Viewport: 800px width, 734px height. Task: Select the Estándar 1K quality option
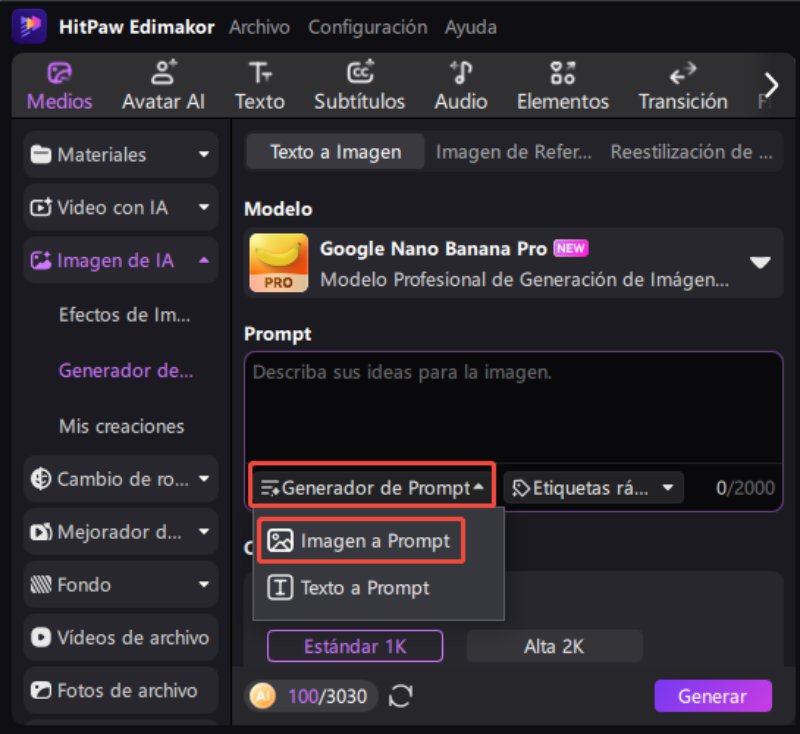(x=355, y=647)
